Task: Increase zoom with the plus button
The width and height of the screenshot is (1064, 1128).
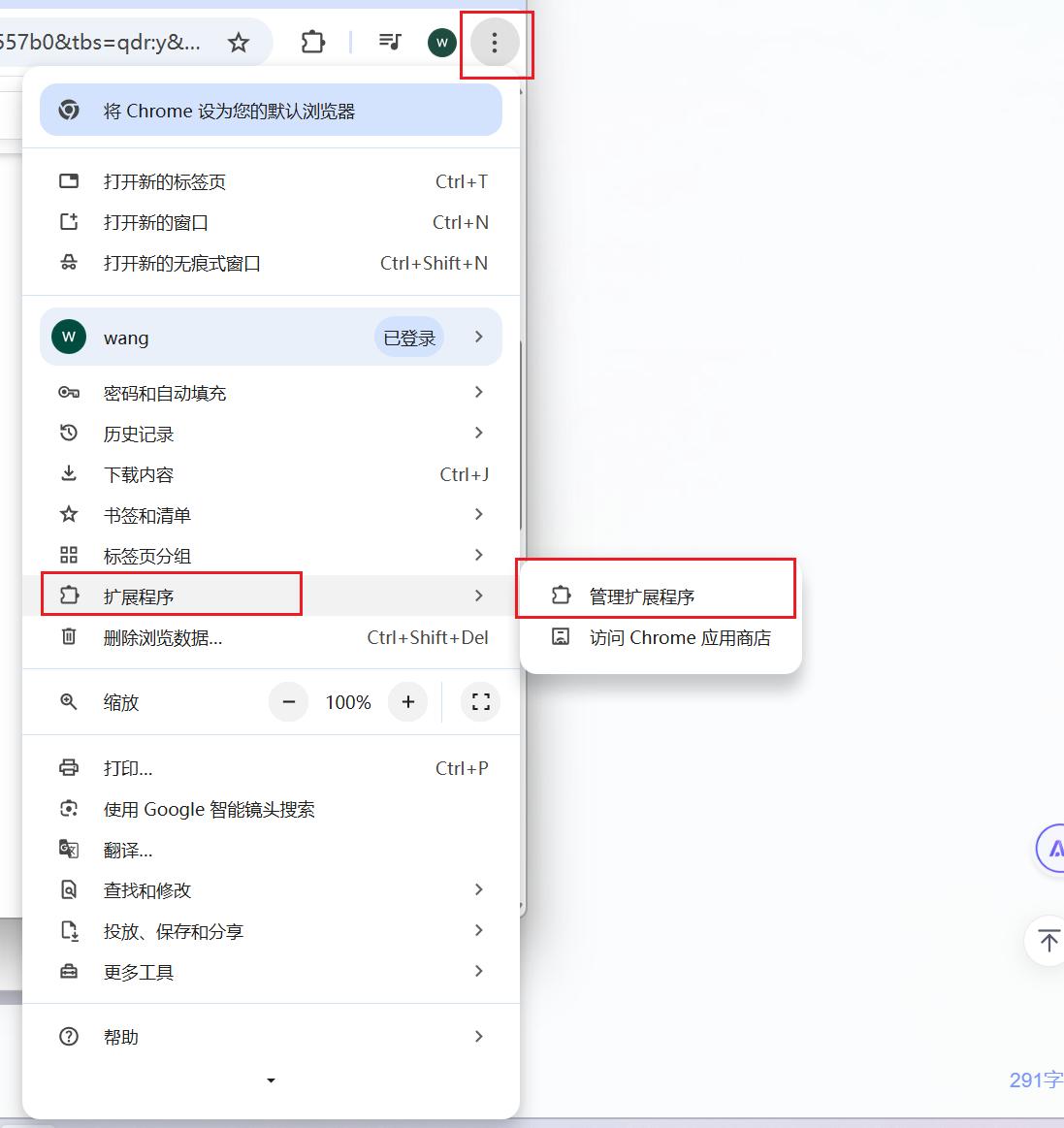Action: (x=408, y=702)
